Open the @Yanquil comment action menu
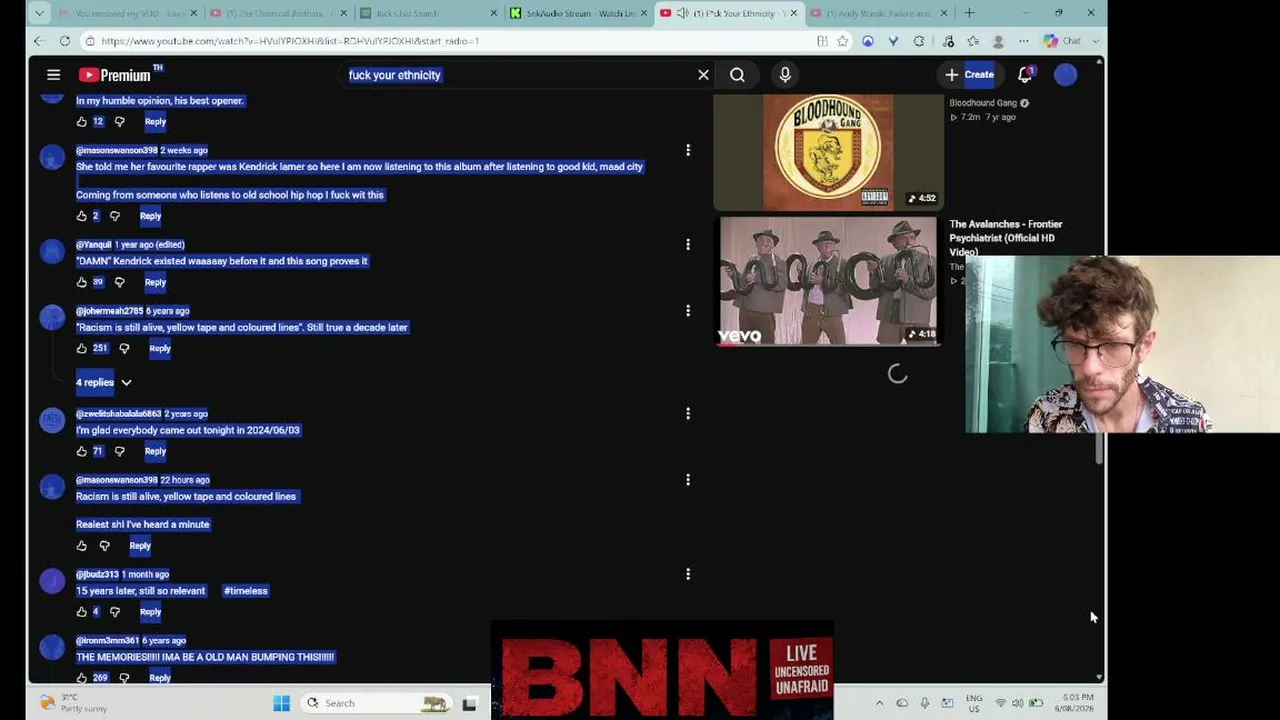This screenshot has height=720, width=1280. tap(688, 244)
